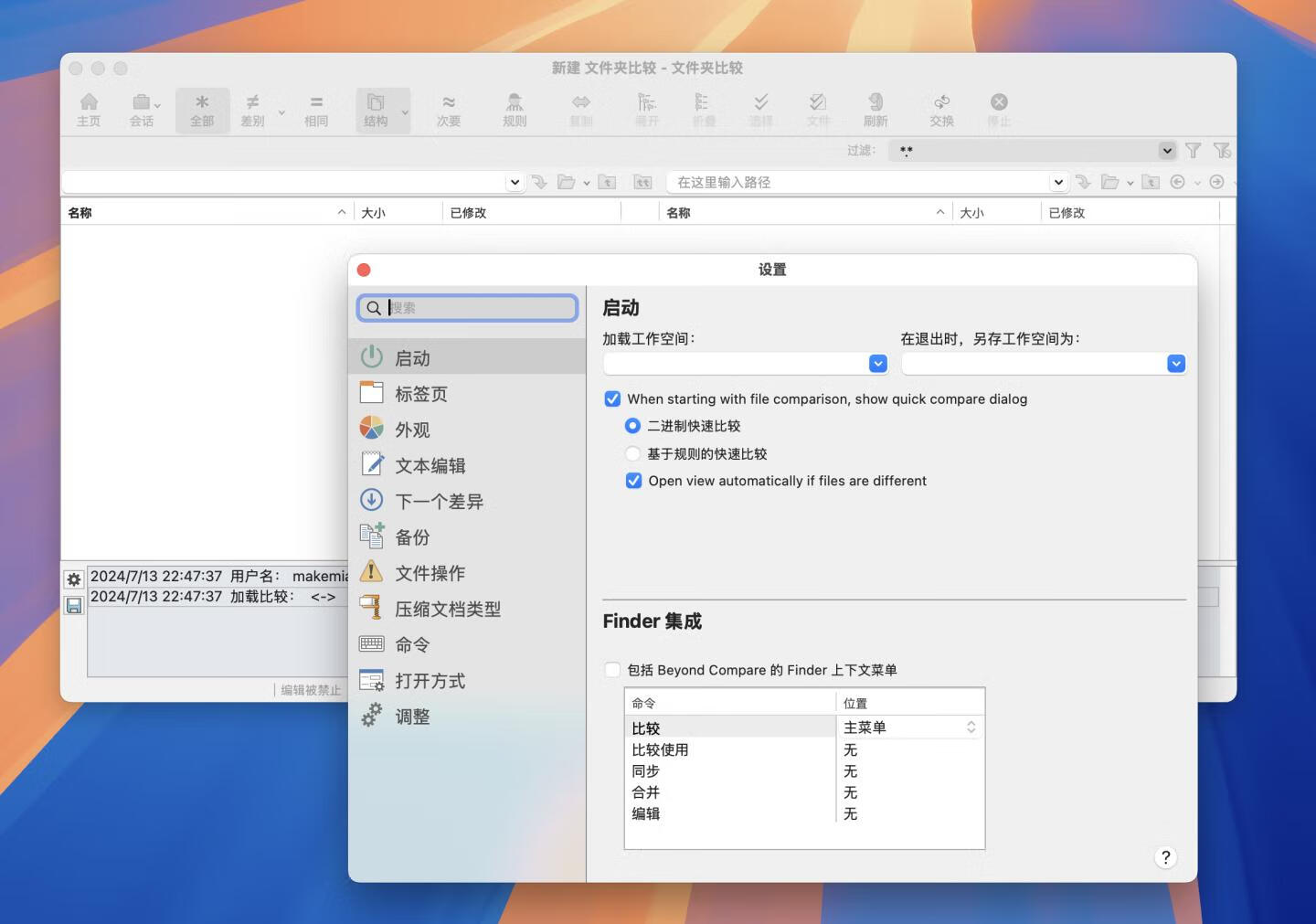
Task: Open the 压缩文档类型 settings category
Action: tap(467, 609)
